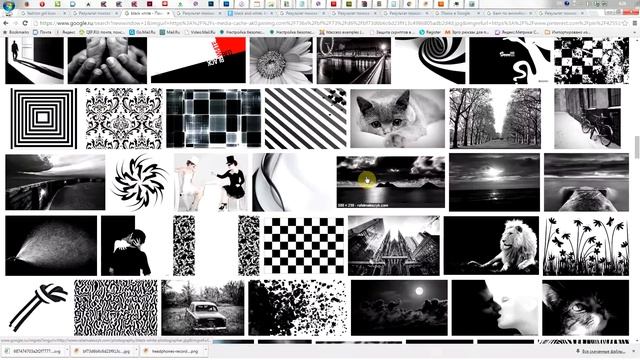The width and height of the screenshot is (640, 360).
Task: Open the night bridge and Ferris wheel thumbnail
Action: (x=354, y=60)
